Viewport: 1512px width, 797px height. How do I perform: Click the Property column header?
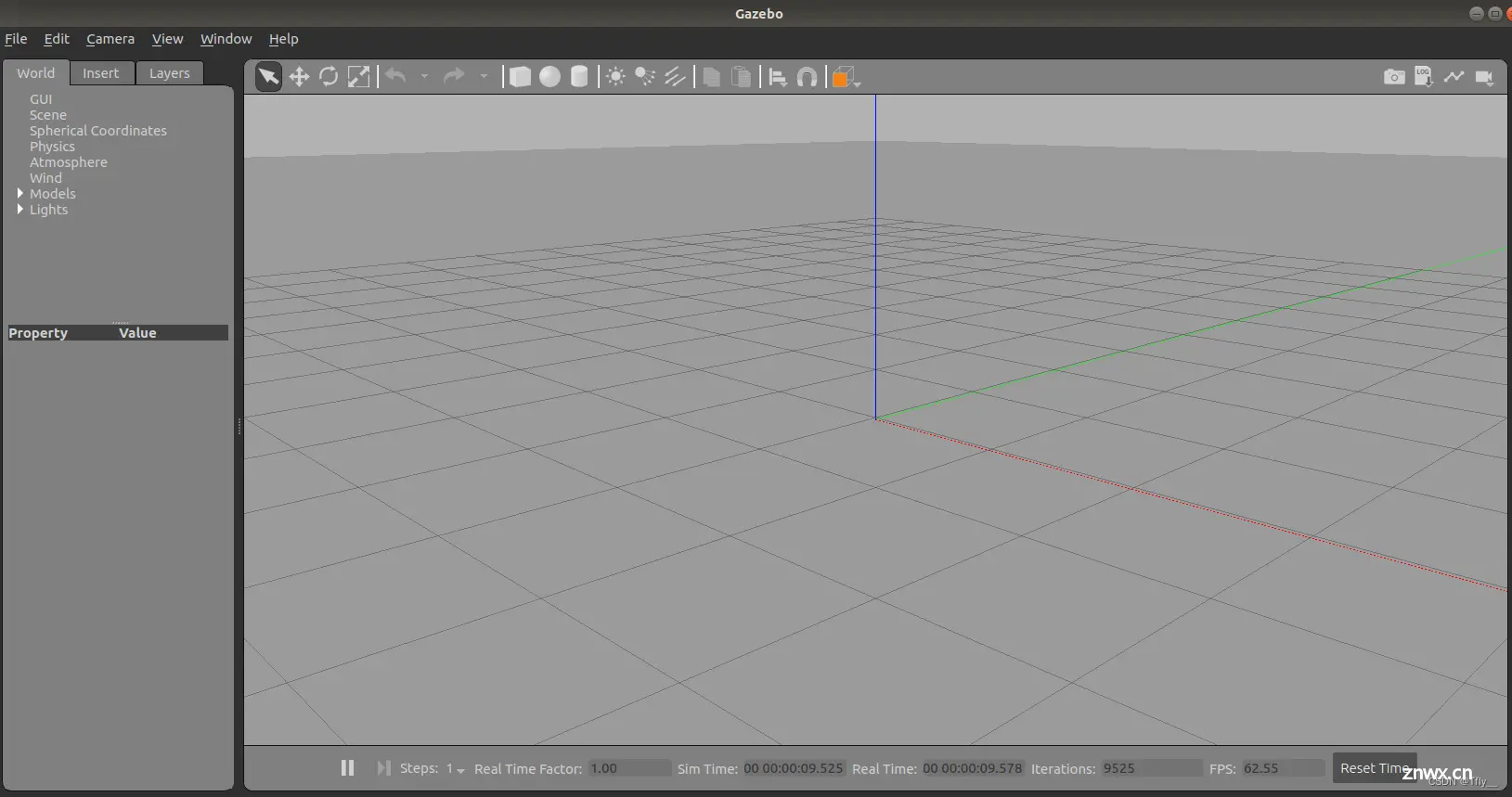point(38,333)
